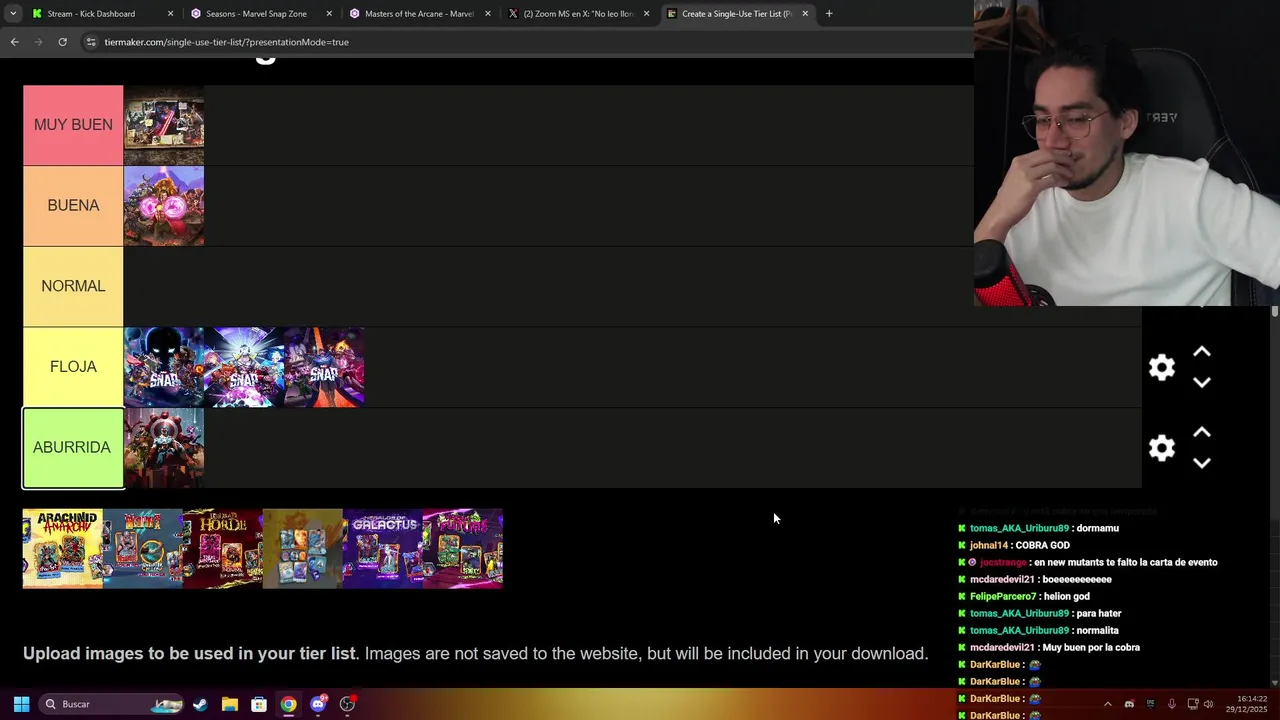Click chat username FelipeParcero7

1003,597
